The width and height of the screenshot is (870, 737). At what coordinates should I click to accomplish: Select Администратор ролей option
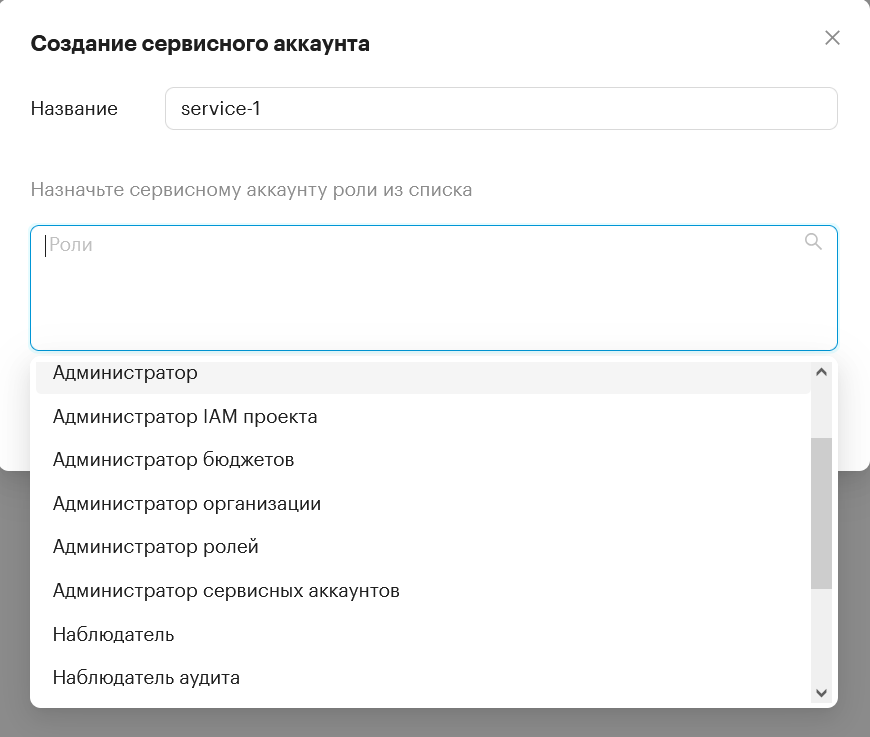pyautogui.click(x=423, y=547)
